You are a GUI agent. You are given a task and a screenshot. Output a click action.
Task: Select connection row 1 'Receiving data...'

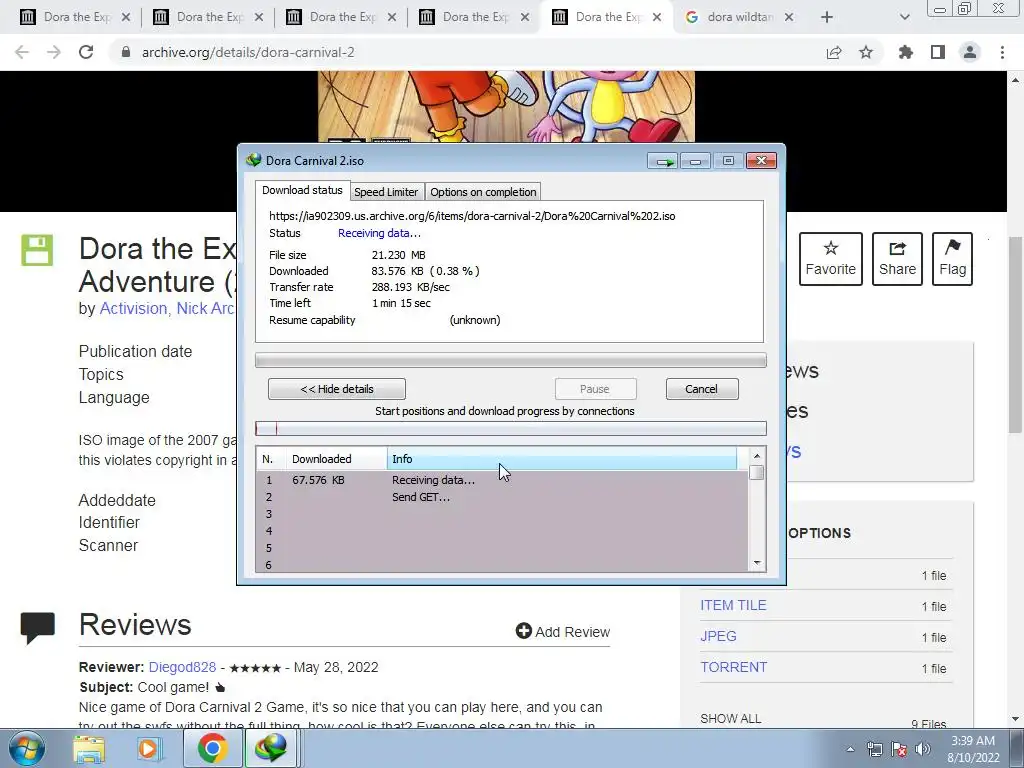tap(502, 480)
